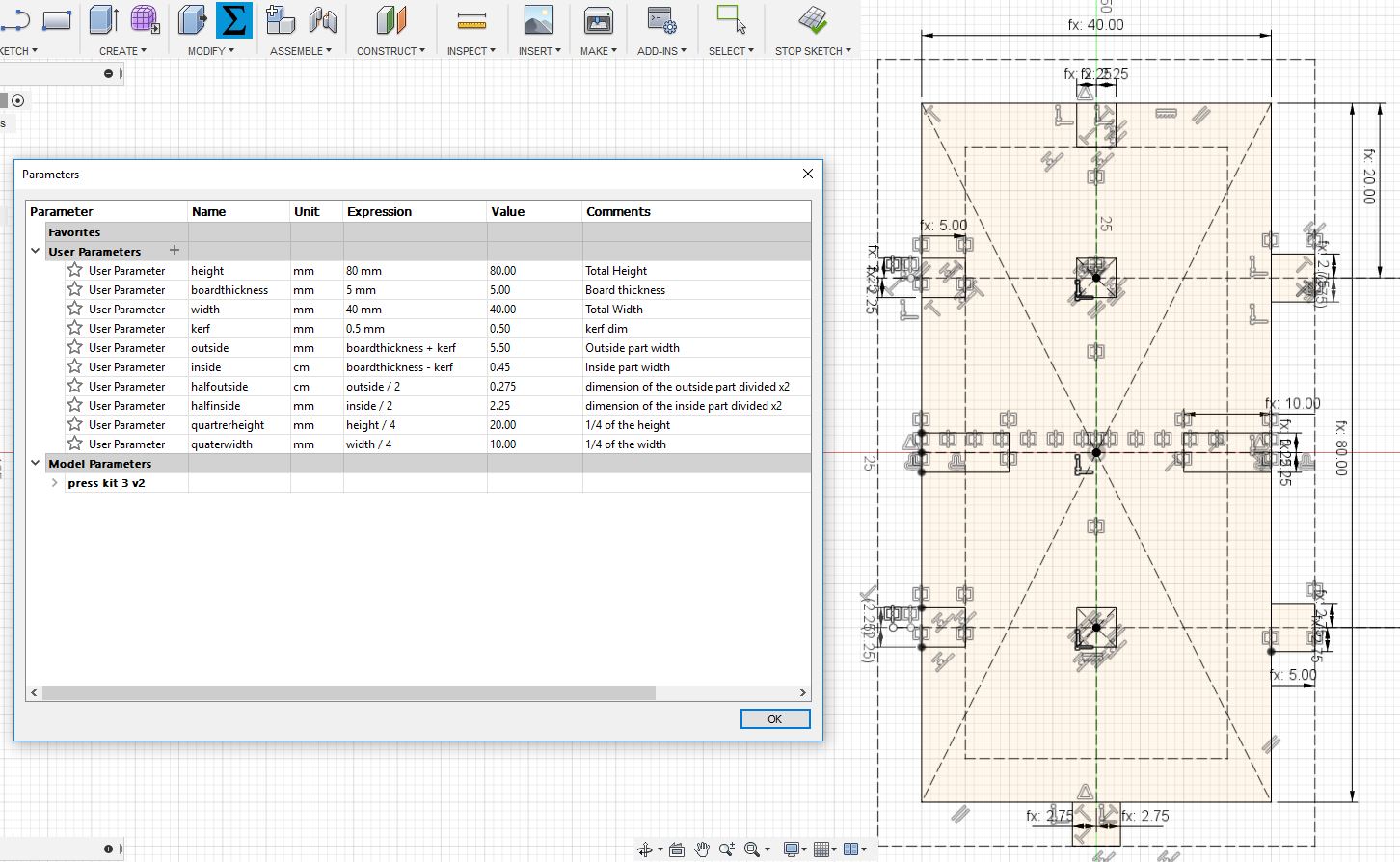Image resolution: width=1400 pixels, height=862 pixels.
Task: Select the Pan hand tool
Action: [702, 849]
